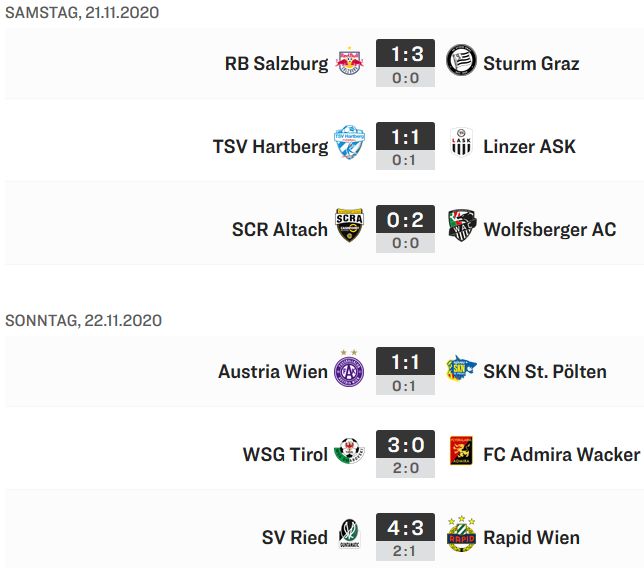Click the FC Admira Wacker crest
Viewport: 644px width, 568px height.
[461, 454]
